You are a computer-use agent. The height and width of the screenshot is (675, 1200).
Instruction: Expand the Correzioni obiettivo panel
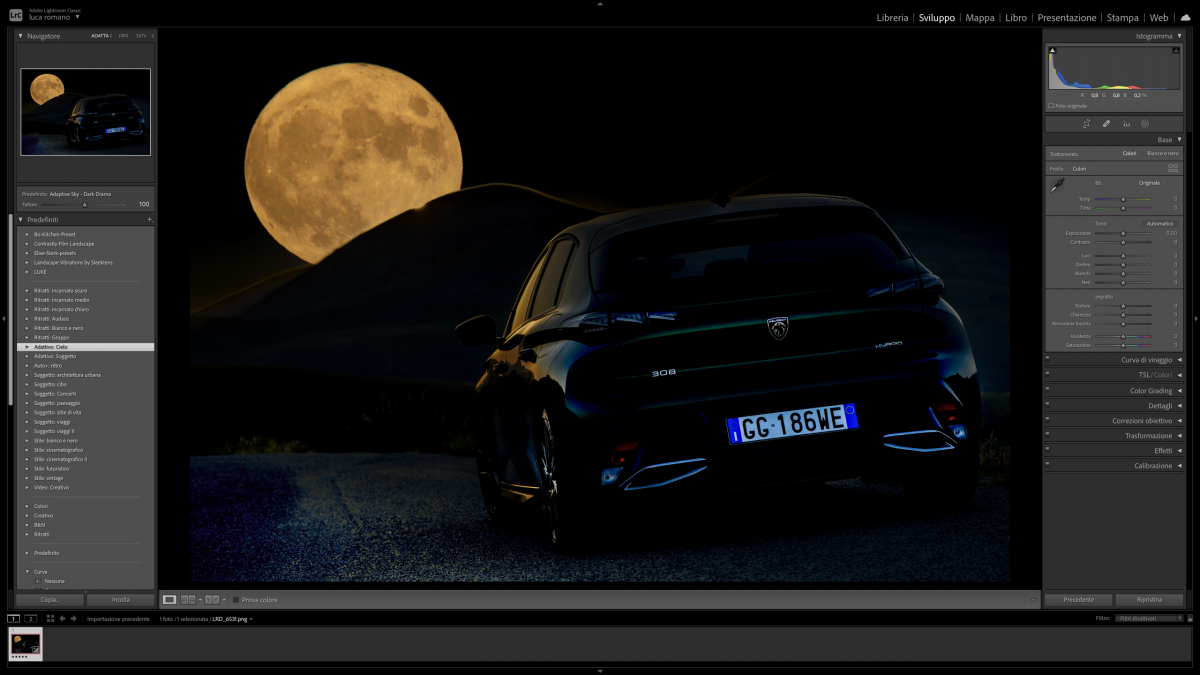1179,421
